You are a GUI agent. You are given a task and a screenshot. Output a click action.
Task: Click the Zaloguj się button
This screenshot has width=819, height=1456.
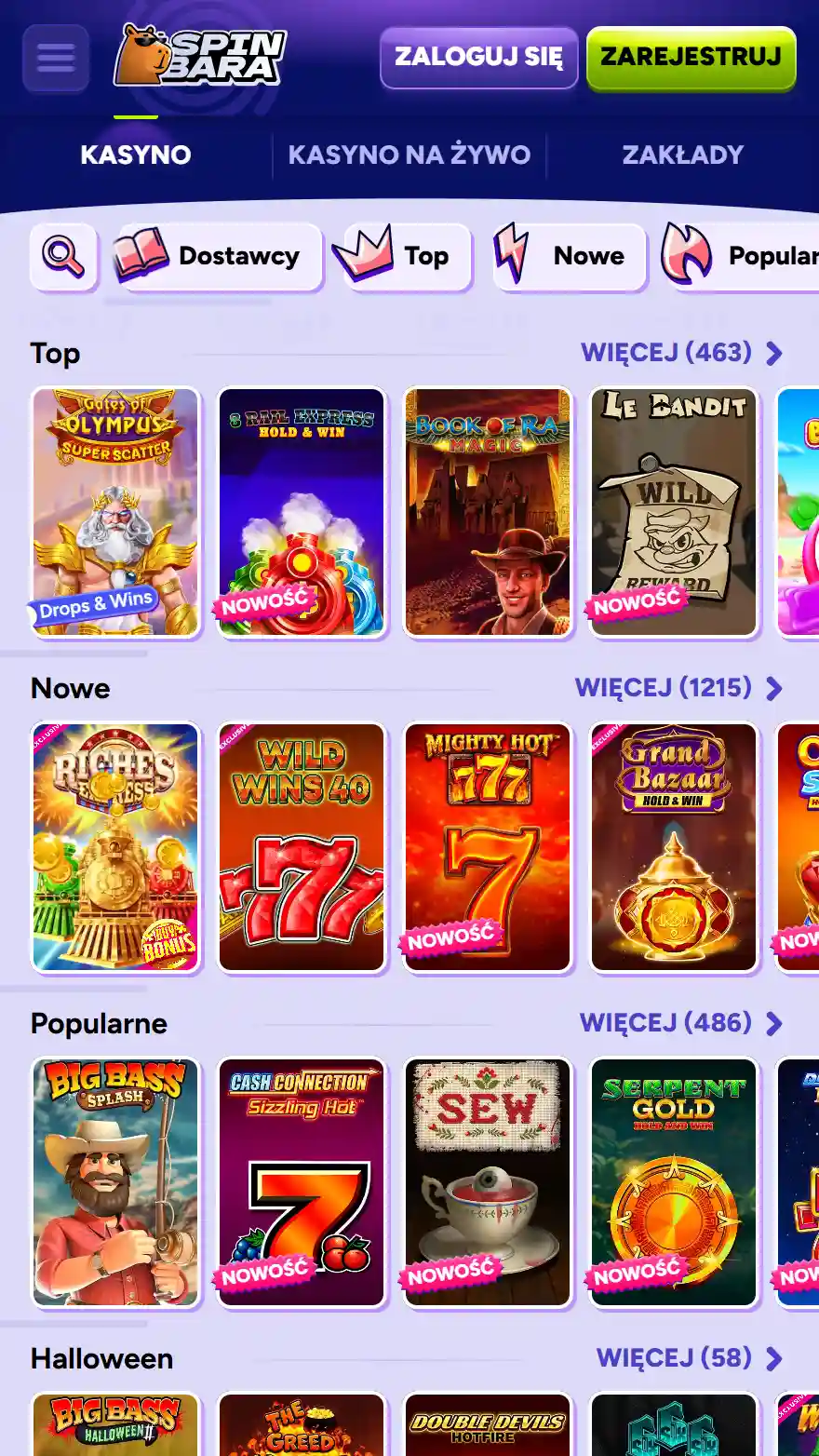(479, 58)
